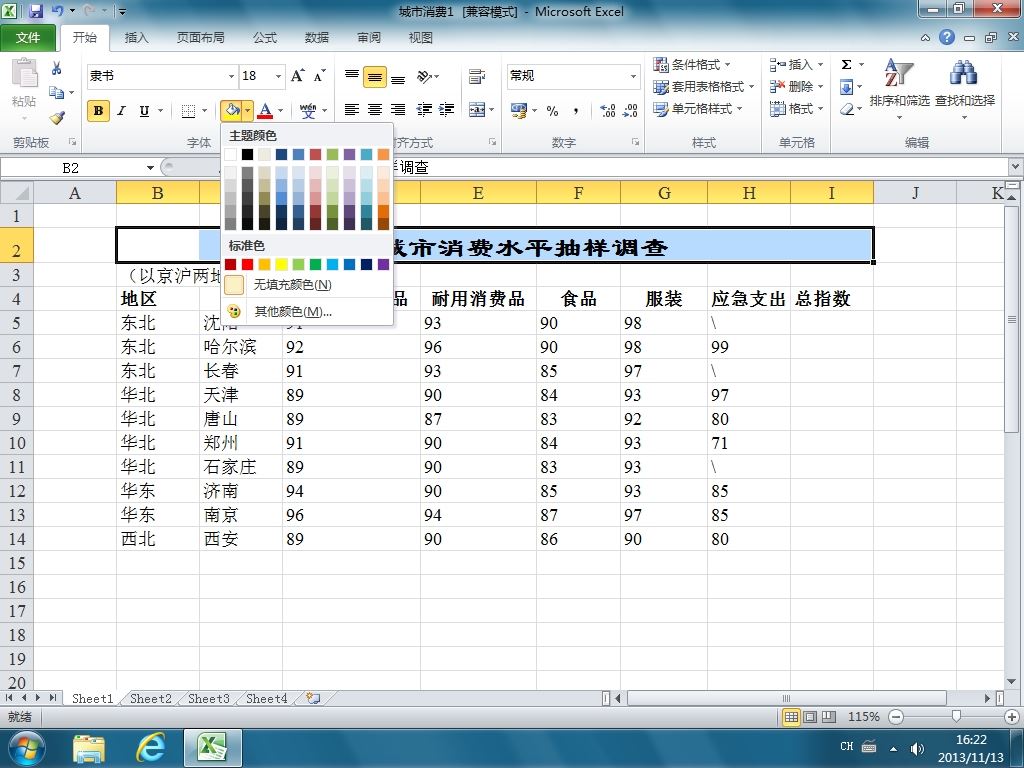
Task: Apply percent style to the cells
Action: tap(552, 110)
